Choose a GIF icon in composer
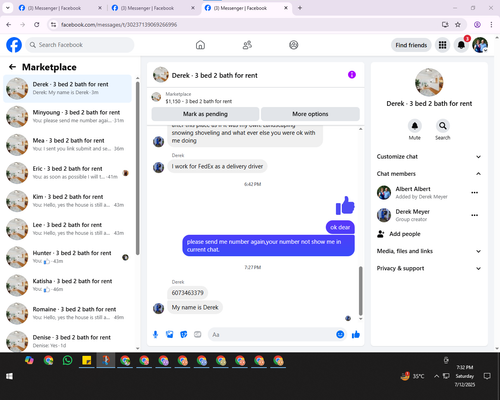 click(x=198, y=334)
